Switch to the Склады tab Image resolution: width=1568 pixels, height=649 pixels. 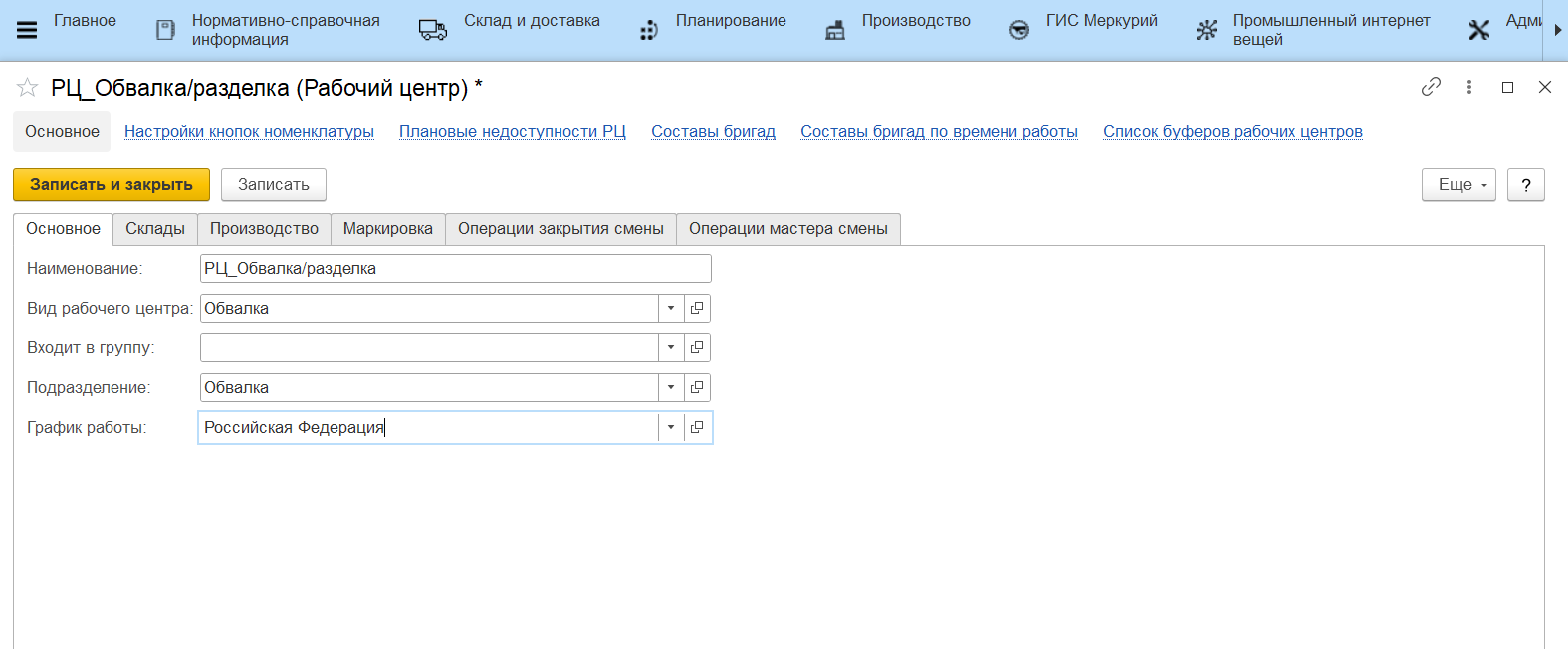pos(155,228)
